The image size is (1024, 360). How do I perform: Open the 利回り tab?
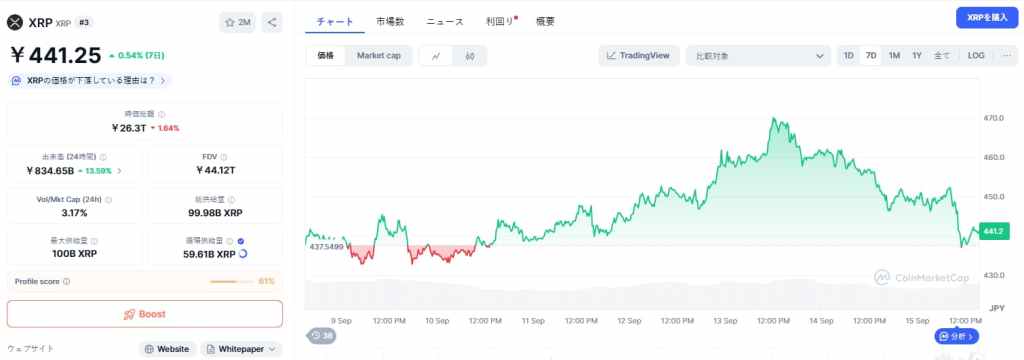(500, 22)
